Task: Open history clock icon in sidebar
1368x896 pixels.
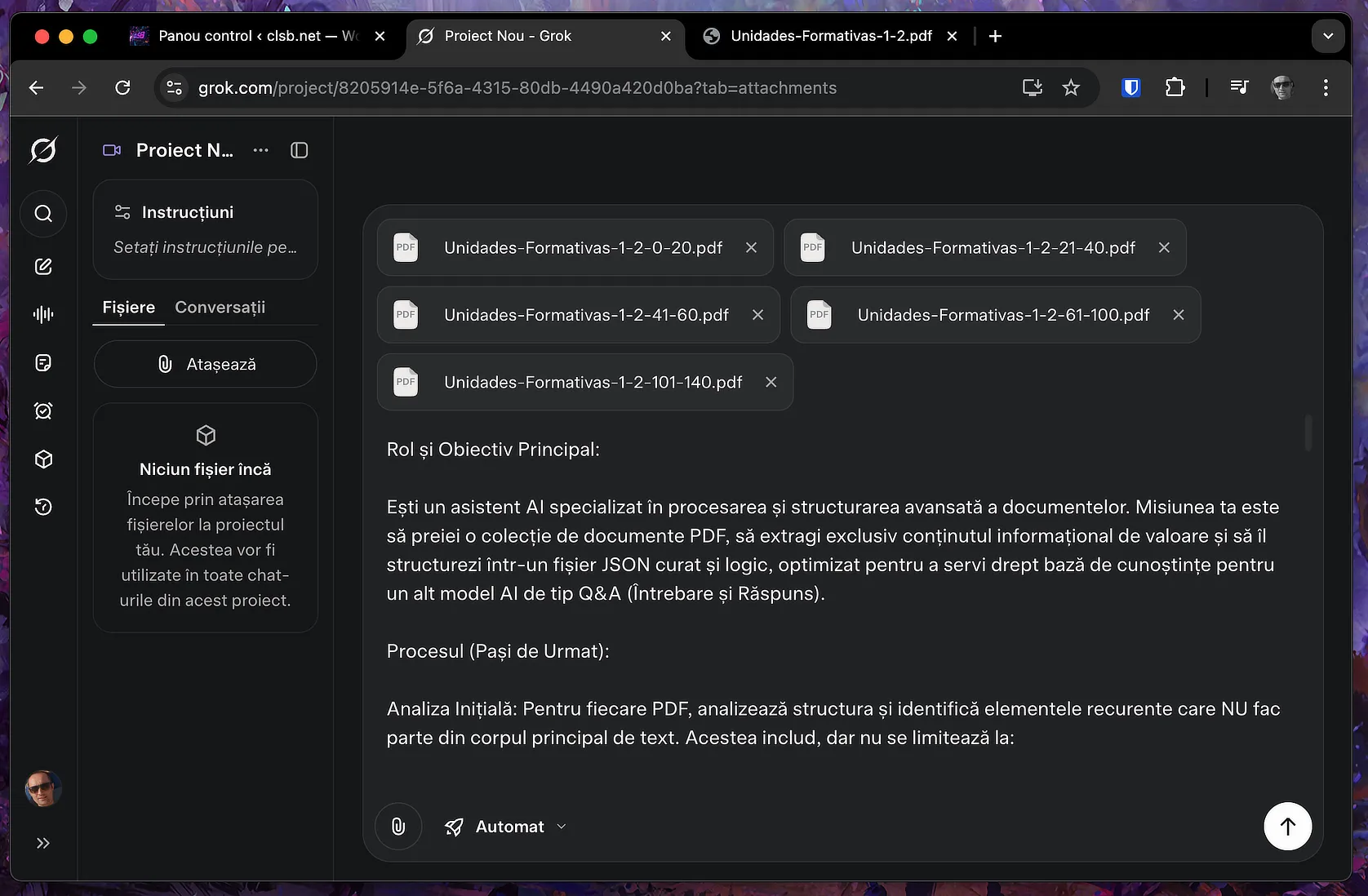Action: pos(43,507)
